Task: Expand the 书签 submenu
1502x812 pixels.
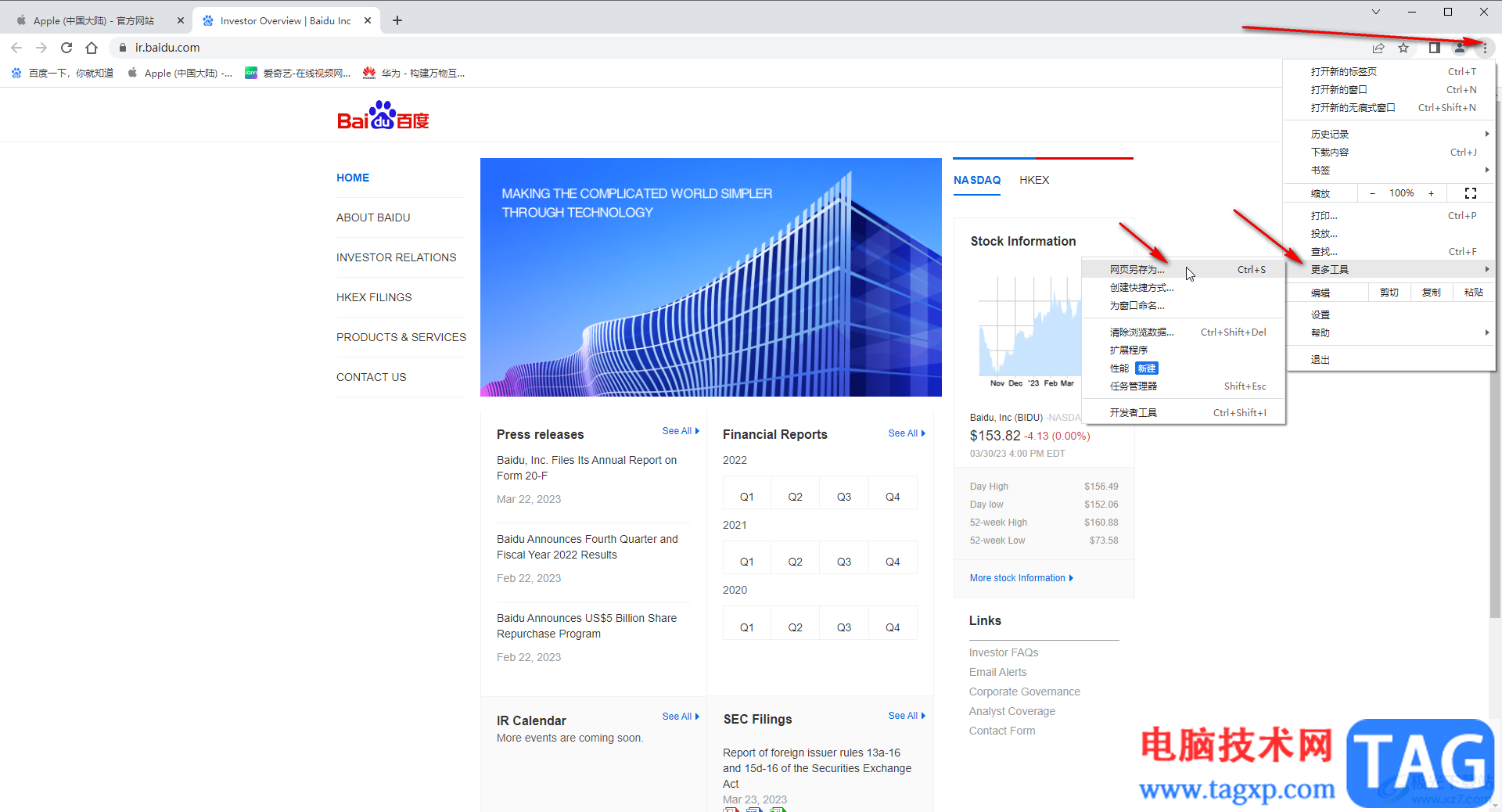Action: (1389, 170)
